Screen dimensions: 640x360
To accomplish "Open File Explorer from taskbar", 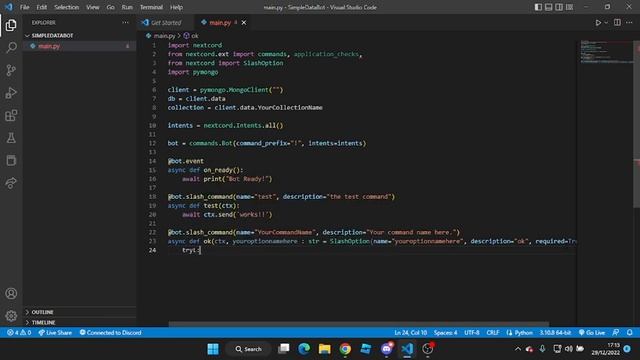I will click(324, 349).
